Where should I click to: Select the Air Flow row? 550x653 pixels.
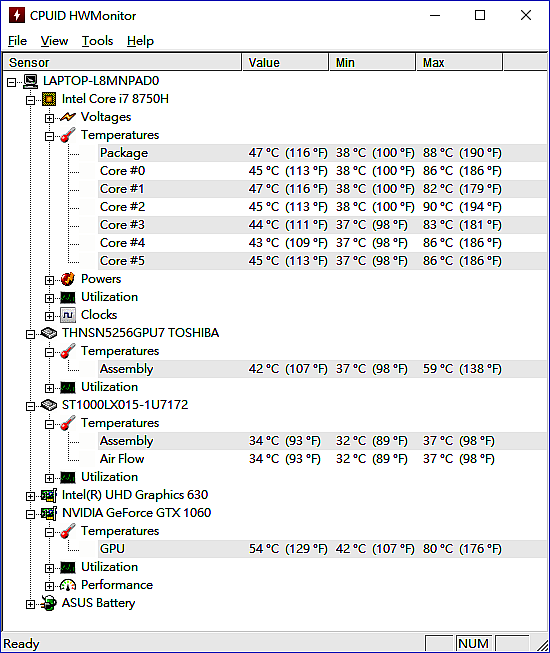click(322, 459)
